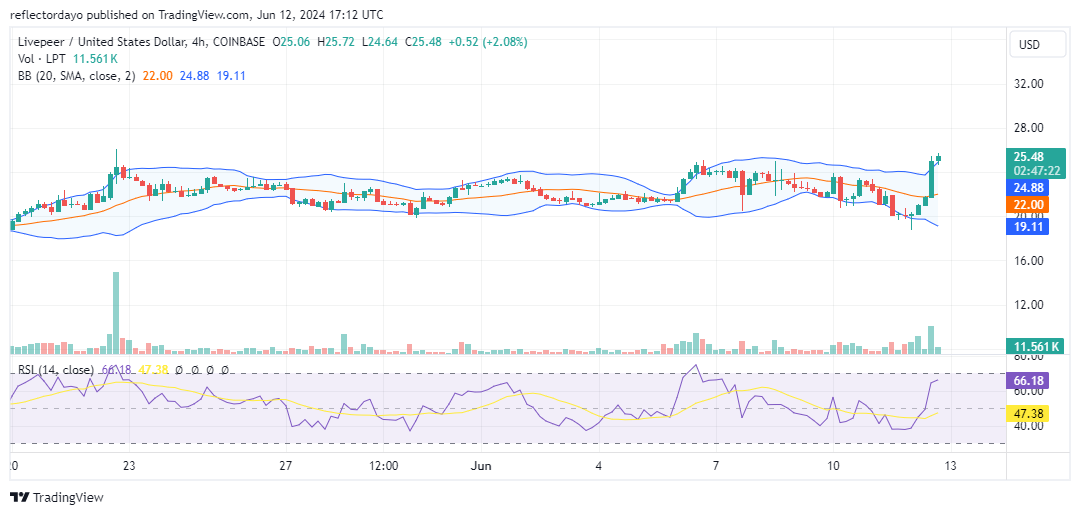Image resolution: width=1080 pixels, height=515 pixels.
Task: Click the Vol · LPT indicator label
Action: (43, 59)
